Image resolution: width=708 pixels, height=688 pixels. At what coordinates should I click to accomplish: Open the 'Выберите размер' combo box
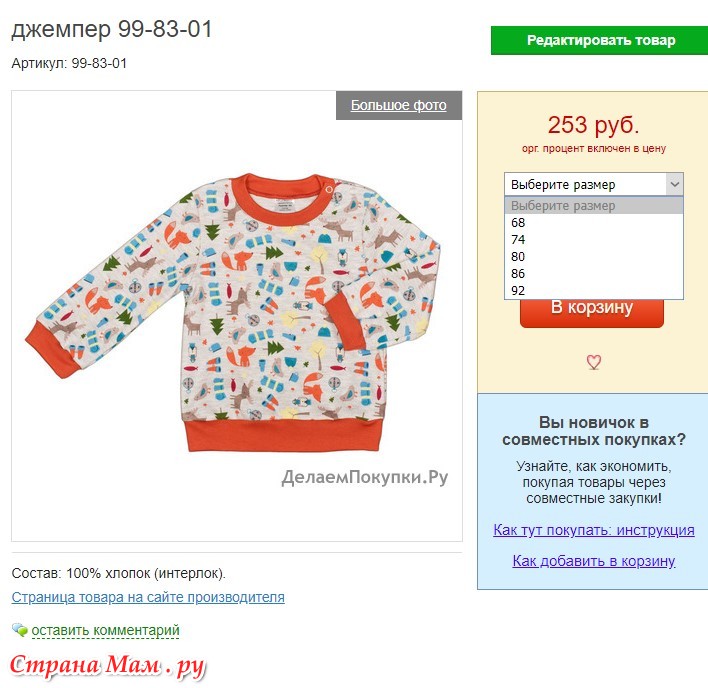click(x=593, y=184)
